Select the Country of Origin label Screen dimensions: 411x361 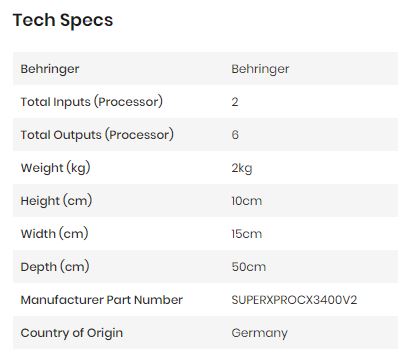(72, 333)
